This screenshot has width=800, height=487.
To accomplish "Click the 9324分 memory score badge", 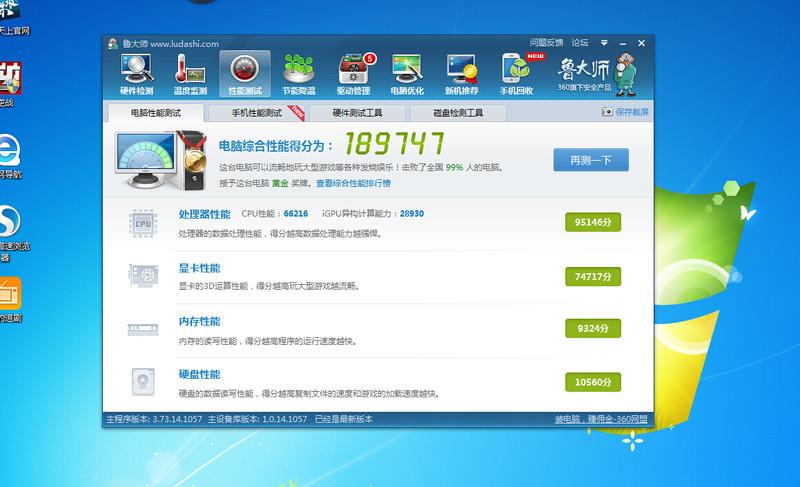I will tap(593, 328).
